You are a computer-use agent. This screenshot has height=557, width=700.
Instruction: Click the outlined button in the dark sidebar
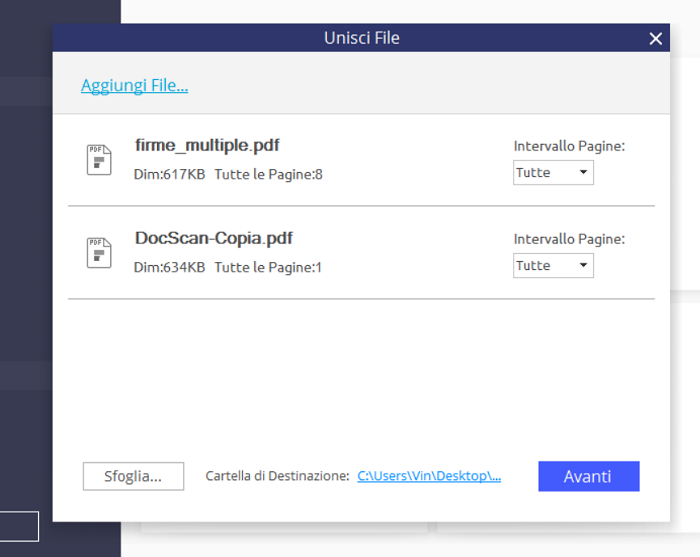click(18, 526)
